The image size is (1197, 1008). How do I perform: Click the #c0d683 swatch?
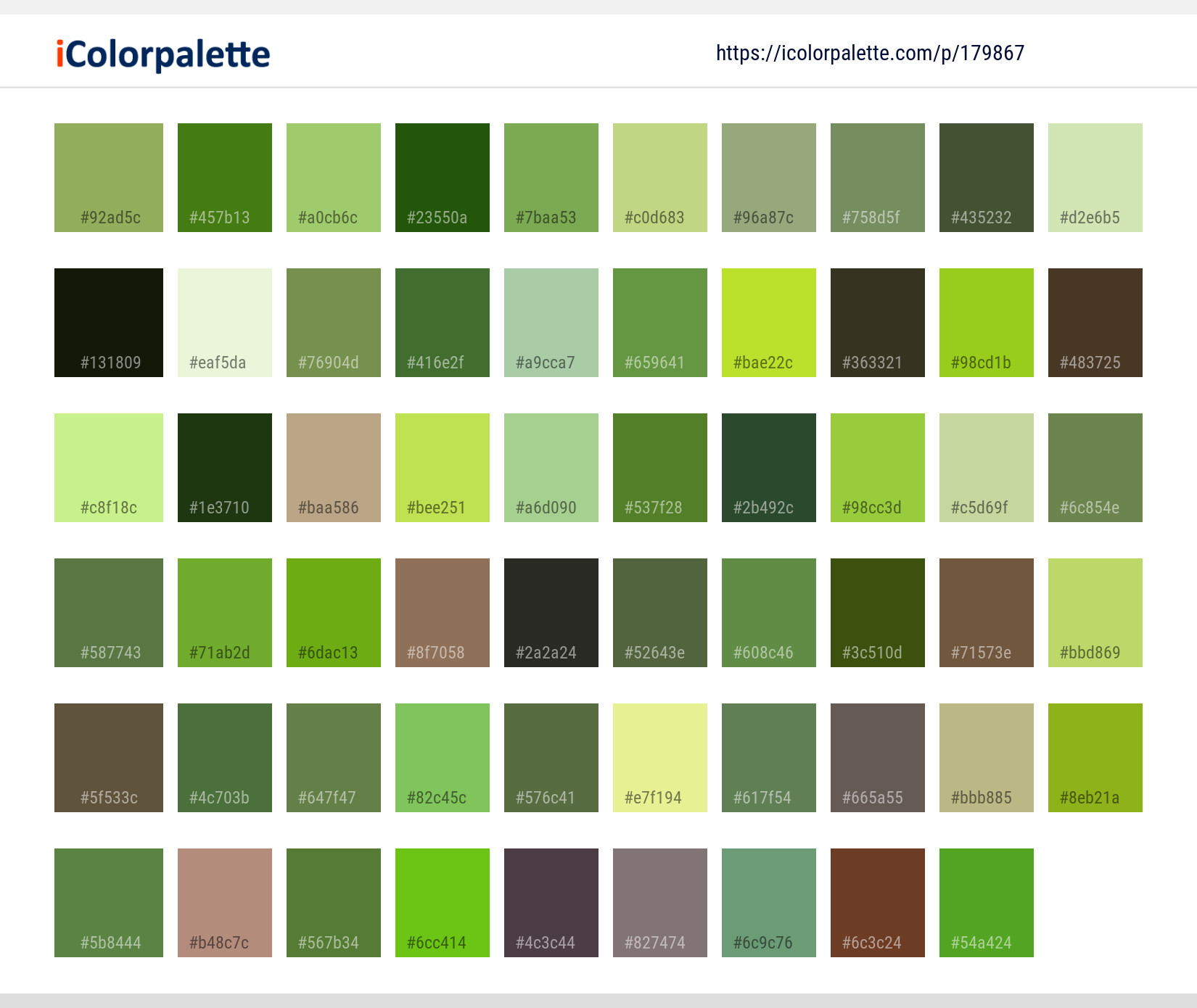point(660,178)
